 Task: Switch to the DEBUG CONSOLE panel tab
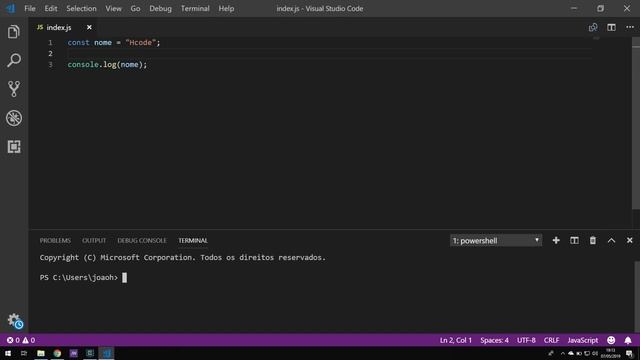tap(142, 240)
